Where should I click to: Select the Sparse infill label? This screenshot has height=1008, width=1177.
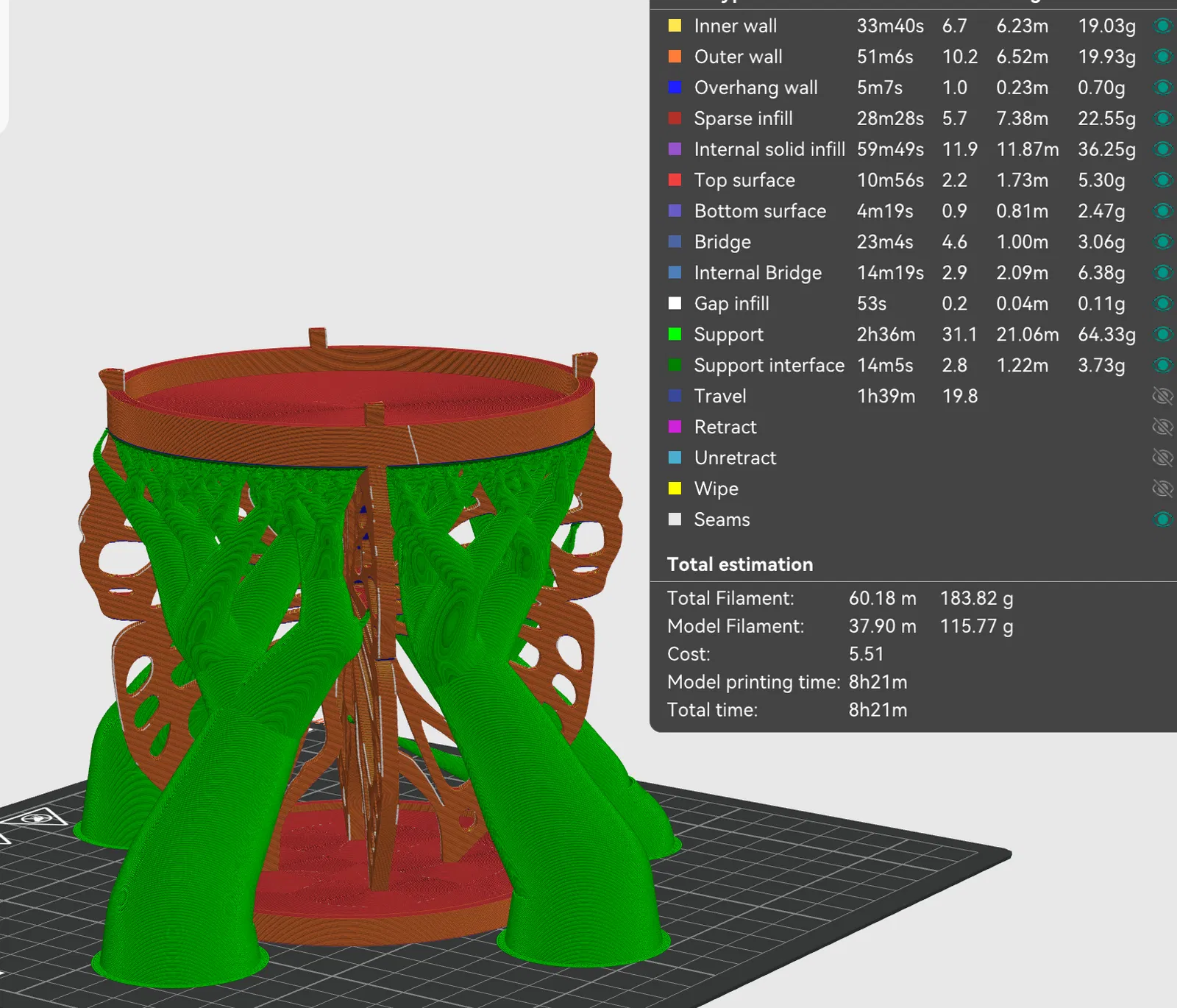click(743, 118)
